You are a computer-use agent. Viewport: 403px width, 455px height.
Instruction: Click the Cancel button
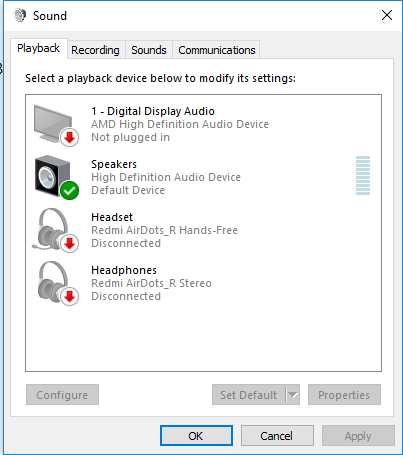pyautogui.click(x=277, y=436)
